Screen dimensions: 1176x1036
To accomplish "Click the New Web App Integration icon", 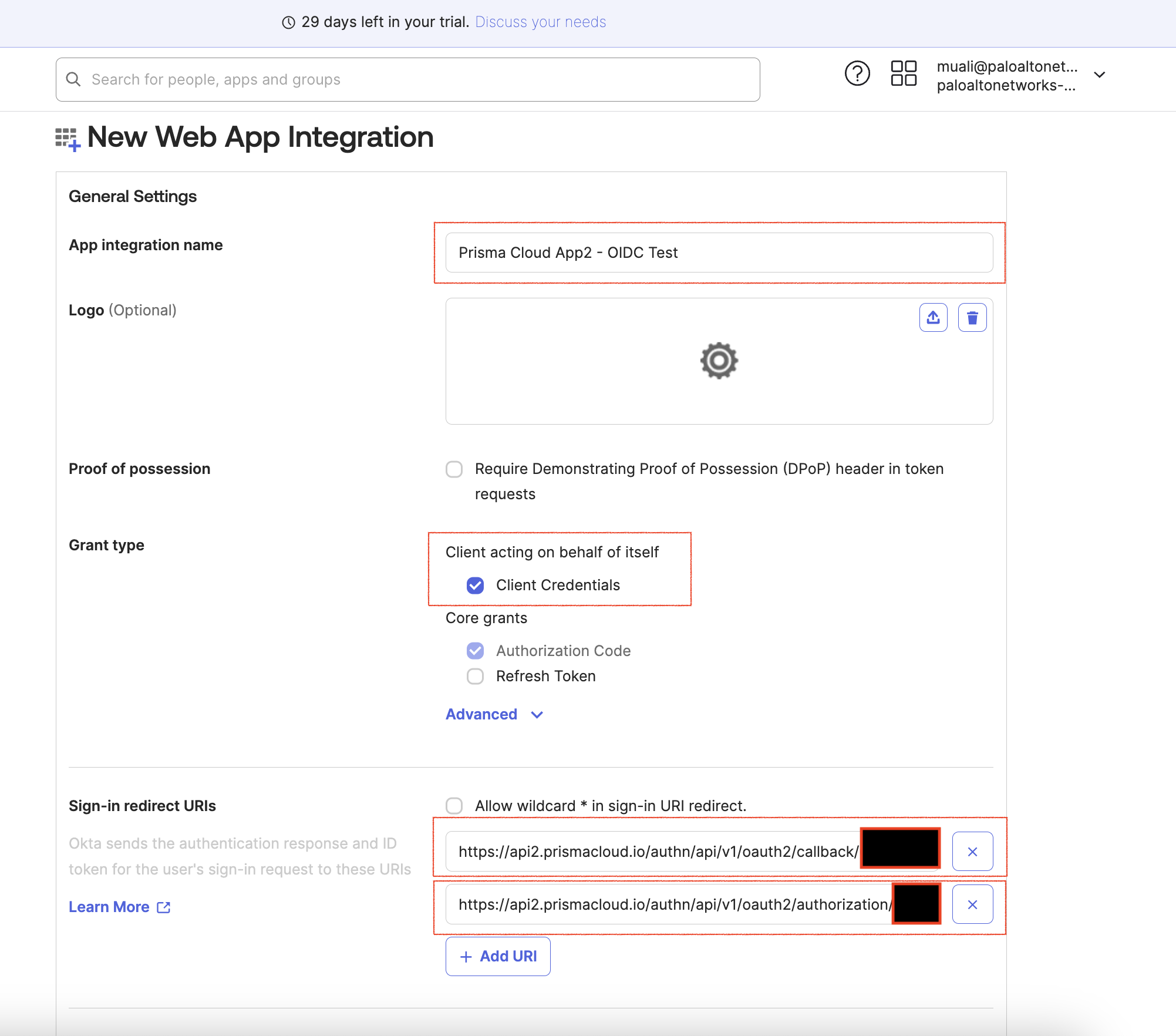I will [67, 139].
